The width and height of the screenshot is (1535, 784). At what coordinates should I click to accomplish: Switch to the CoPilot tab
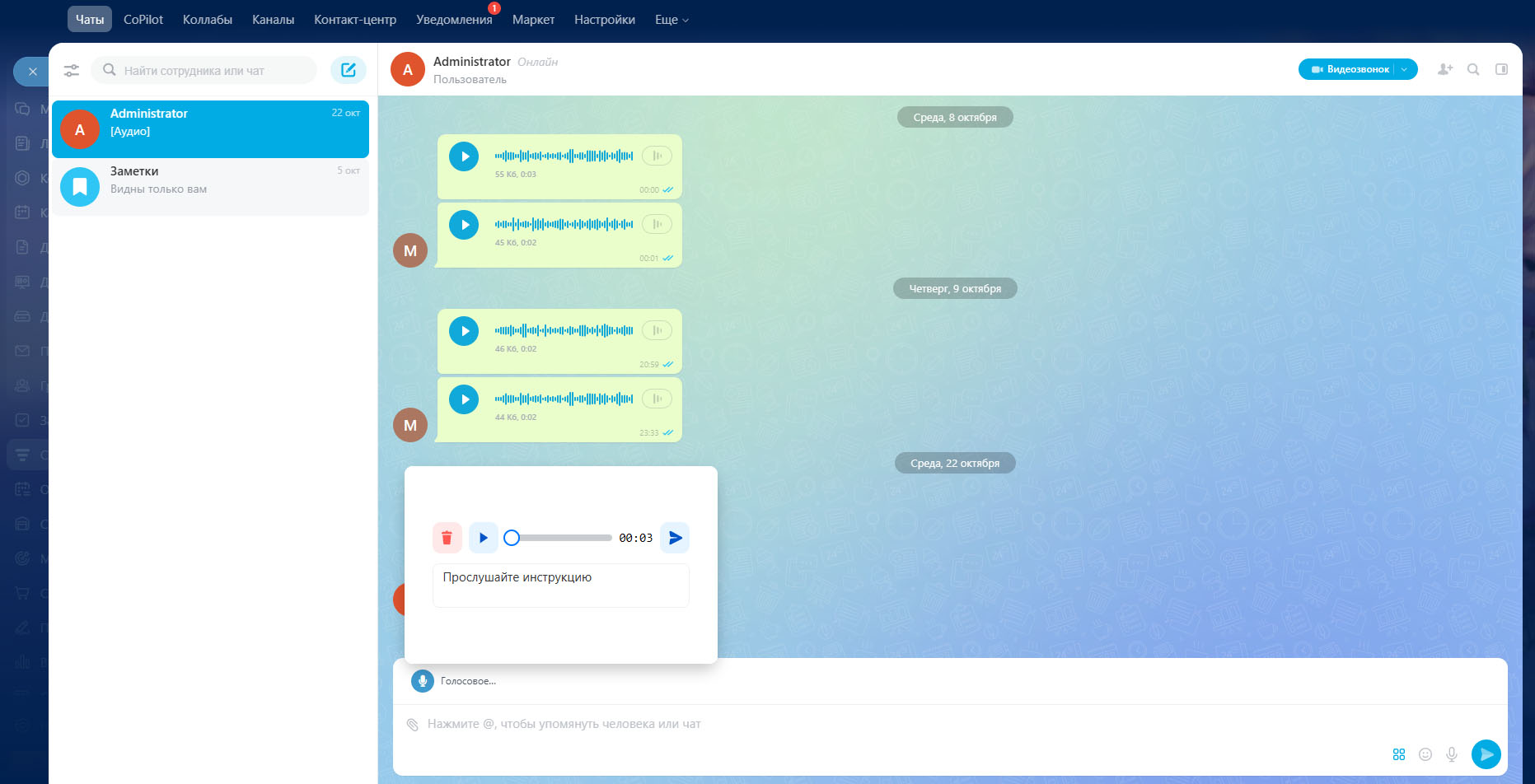pyautogui.click(x=143, y=19)
